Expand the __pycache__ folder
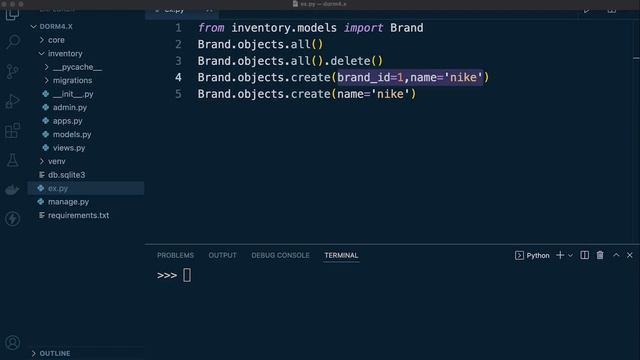This screenshot has height=360, width=640. coord(46,67)
